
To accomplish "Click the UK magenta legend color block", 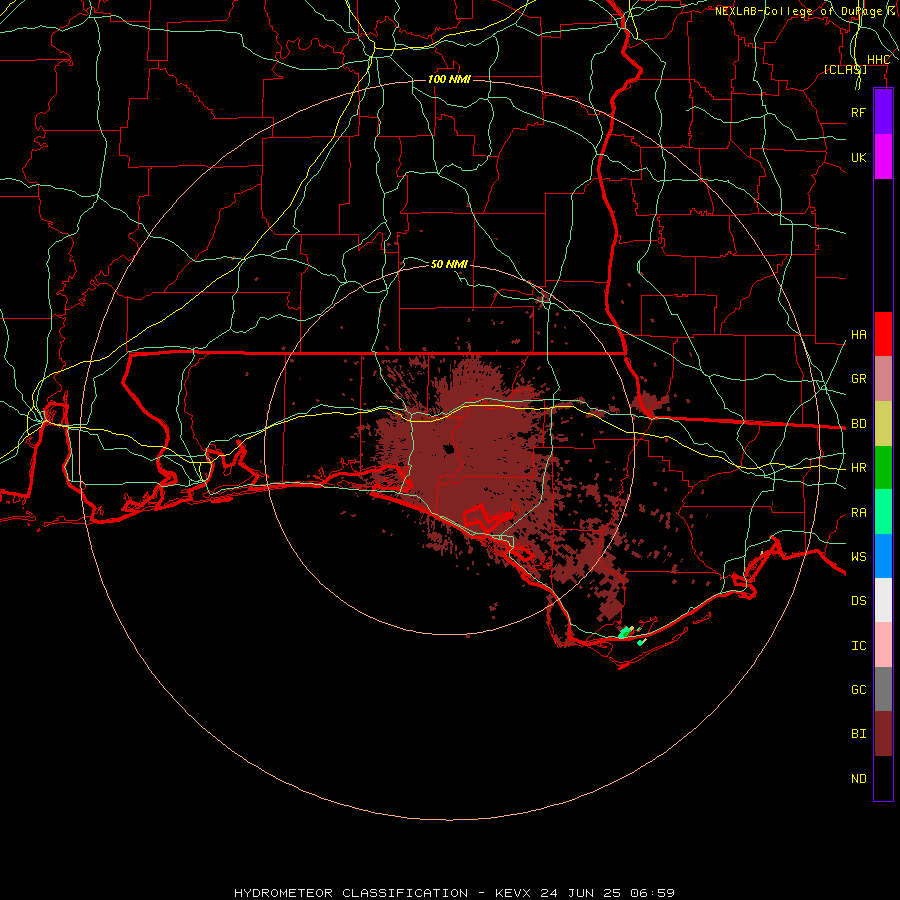I will pyautogui.click(x=883, y=157).
